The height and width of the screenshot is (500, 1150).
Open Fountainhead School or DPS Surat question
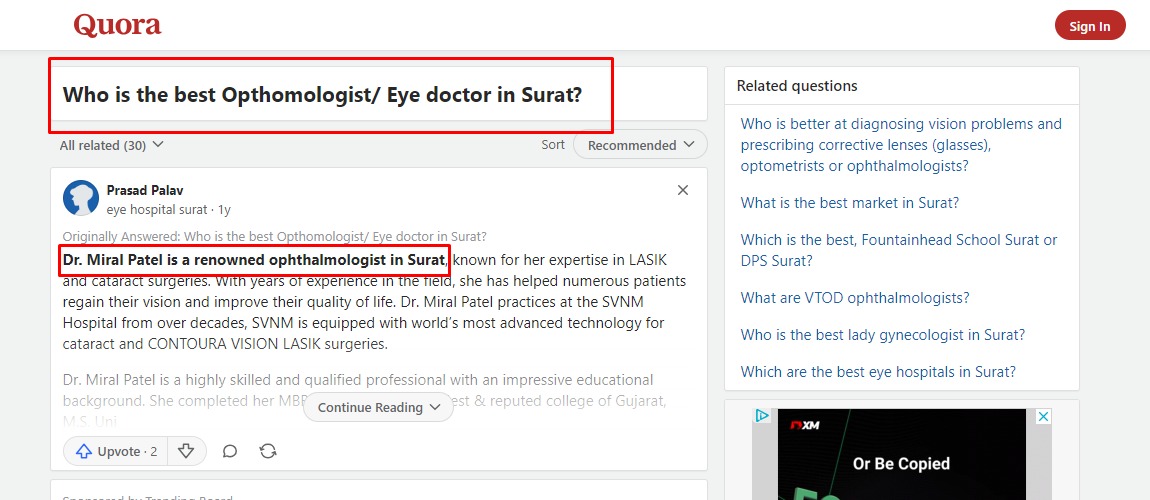click(898, 250)
